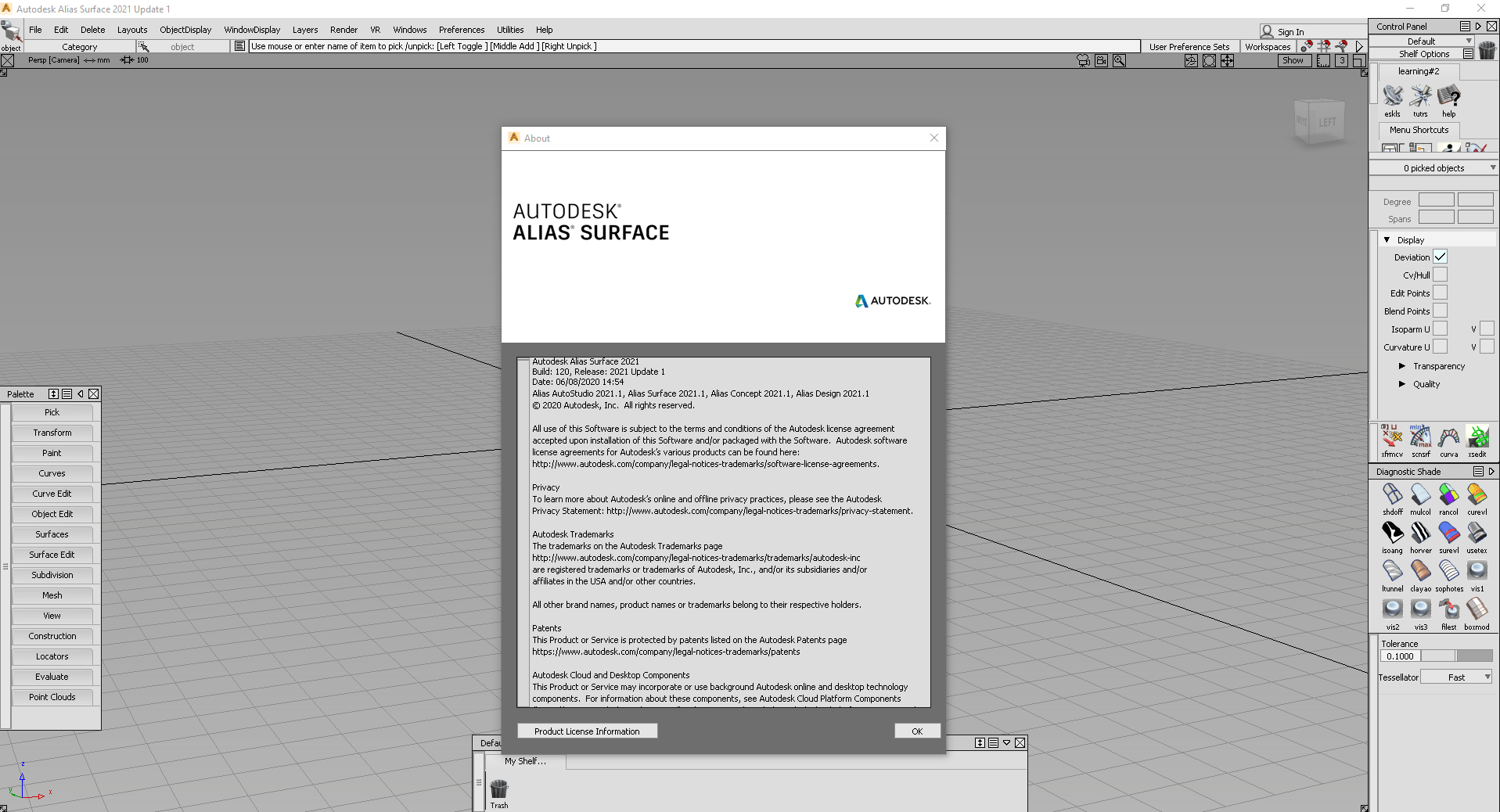The height and width of the screenshot is (812, 1500).
Task: Choose the shdoff diagnostic shade icon
Action: coord(1392,495)
